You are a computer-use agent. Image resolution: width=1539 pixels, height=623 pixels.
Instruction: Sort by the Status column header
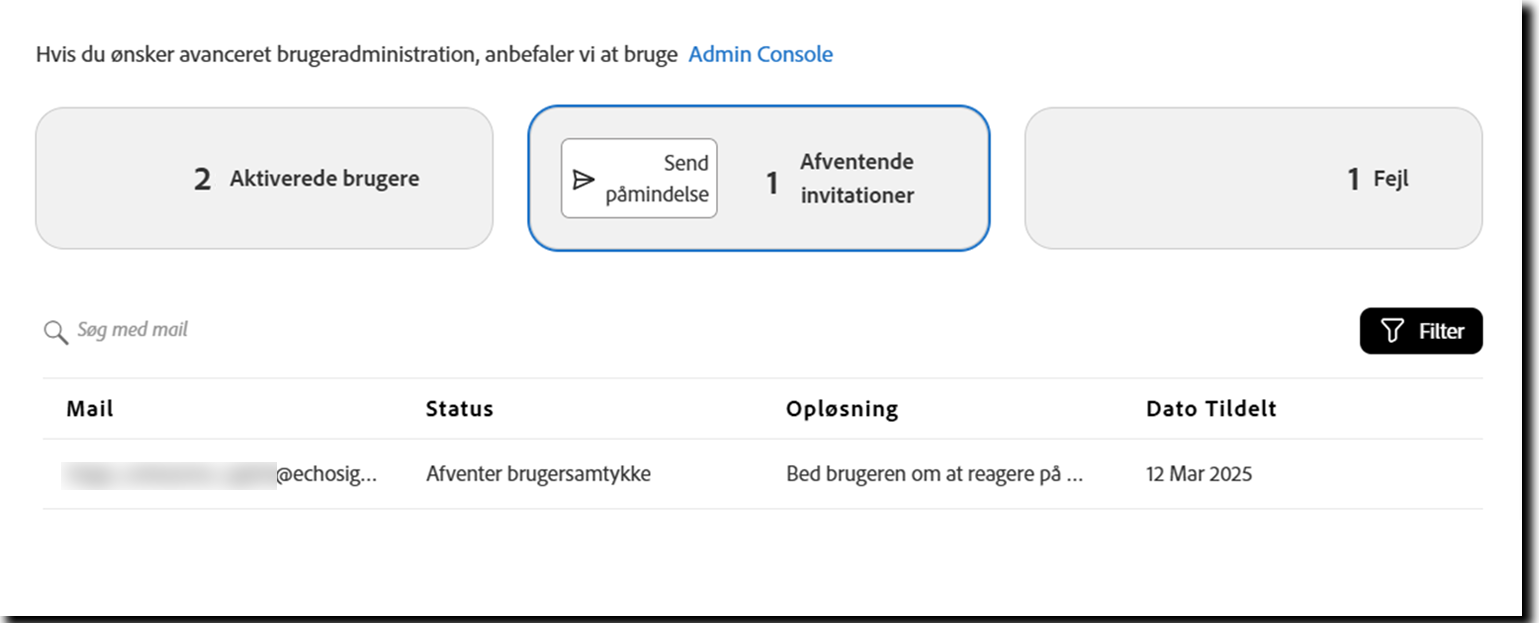coord(458,408)
